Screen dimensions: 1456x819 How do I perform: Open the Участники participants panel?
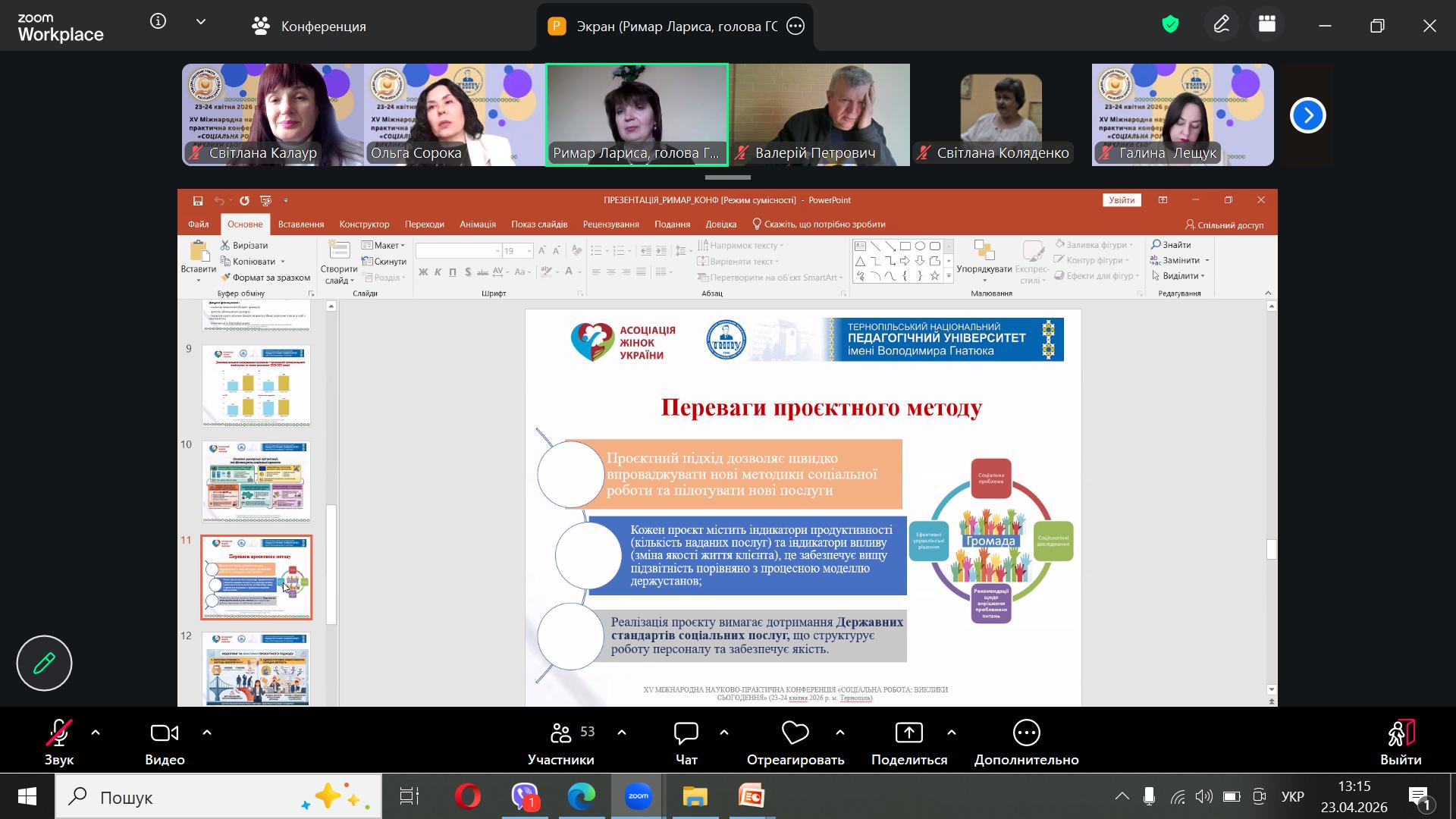click(561, 733)
